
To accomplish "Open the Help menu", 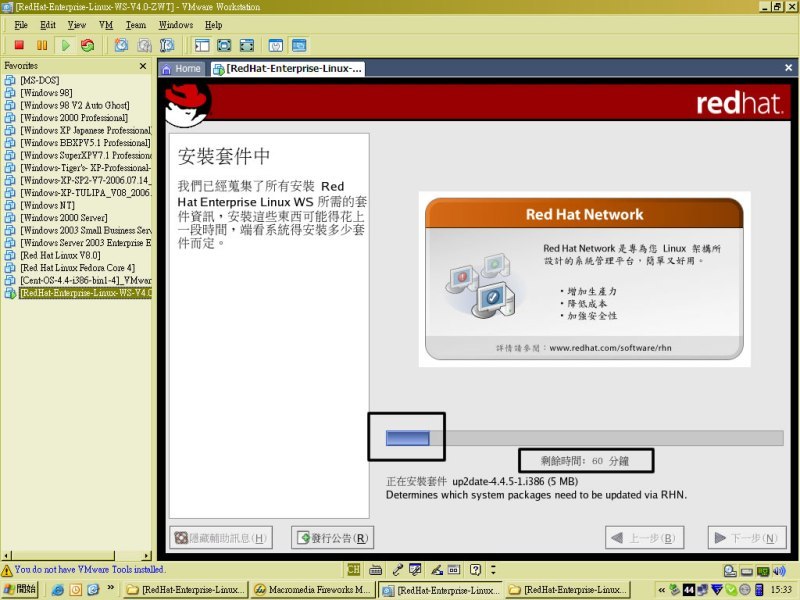I will tap(214, 25).
